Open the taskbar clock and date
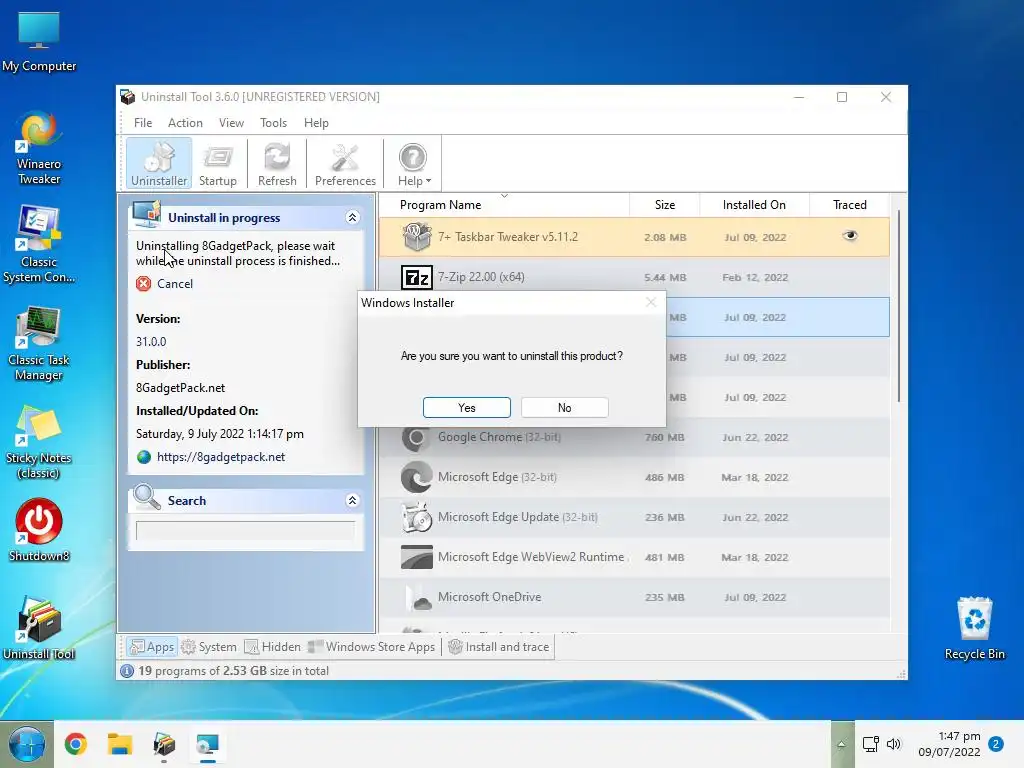 coord(950,744)
